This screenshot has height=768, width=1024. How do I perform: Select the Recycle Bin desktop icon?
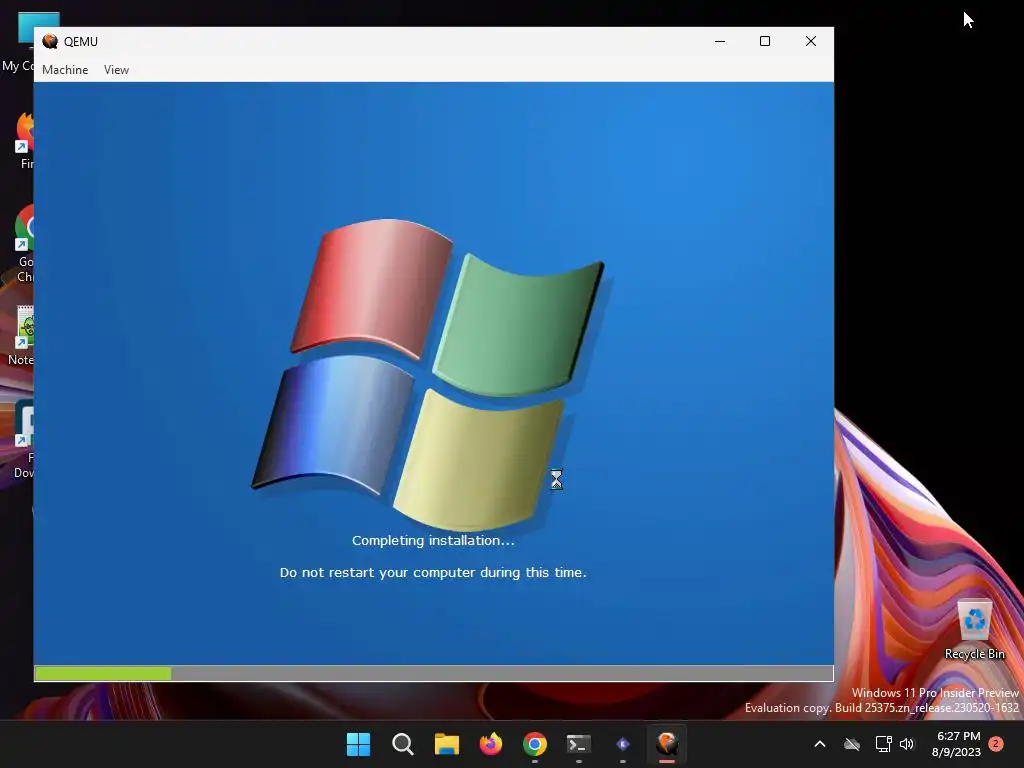(x=974, y=630)
